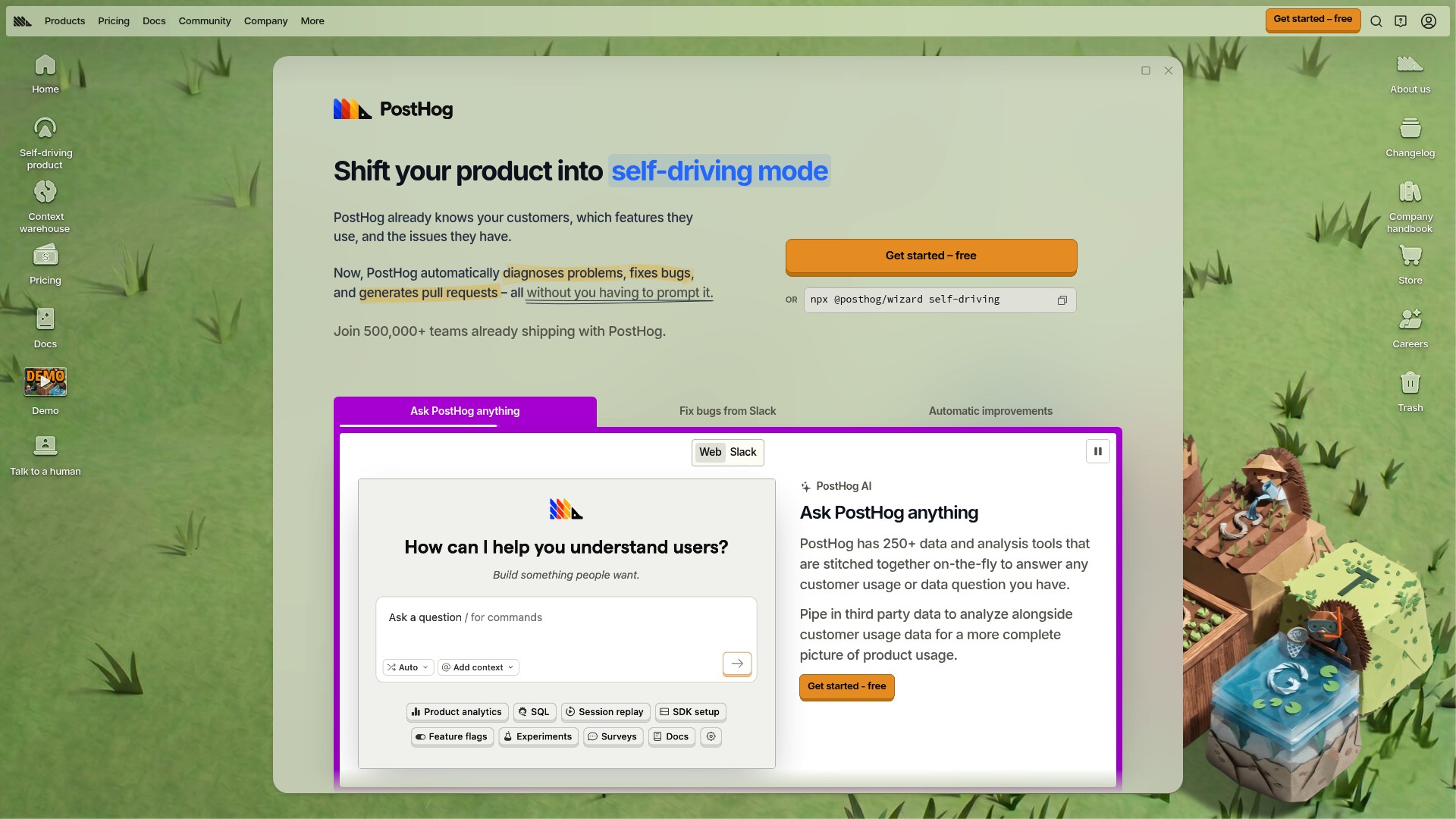This screenshot has width=1456, height=819.
Task: Select the Web view toggle
Action: [x=711, y=452]
